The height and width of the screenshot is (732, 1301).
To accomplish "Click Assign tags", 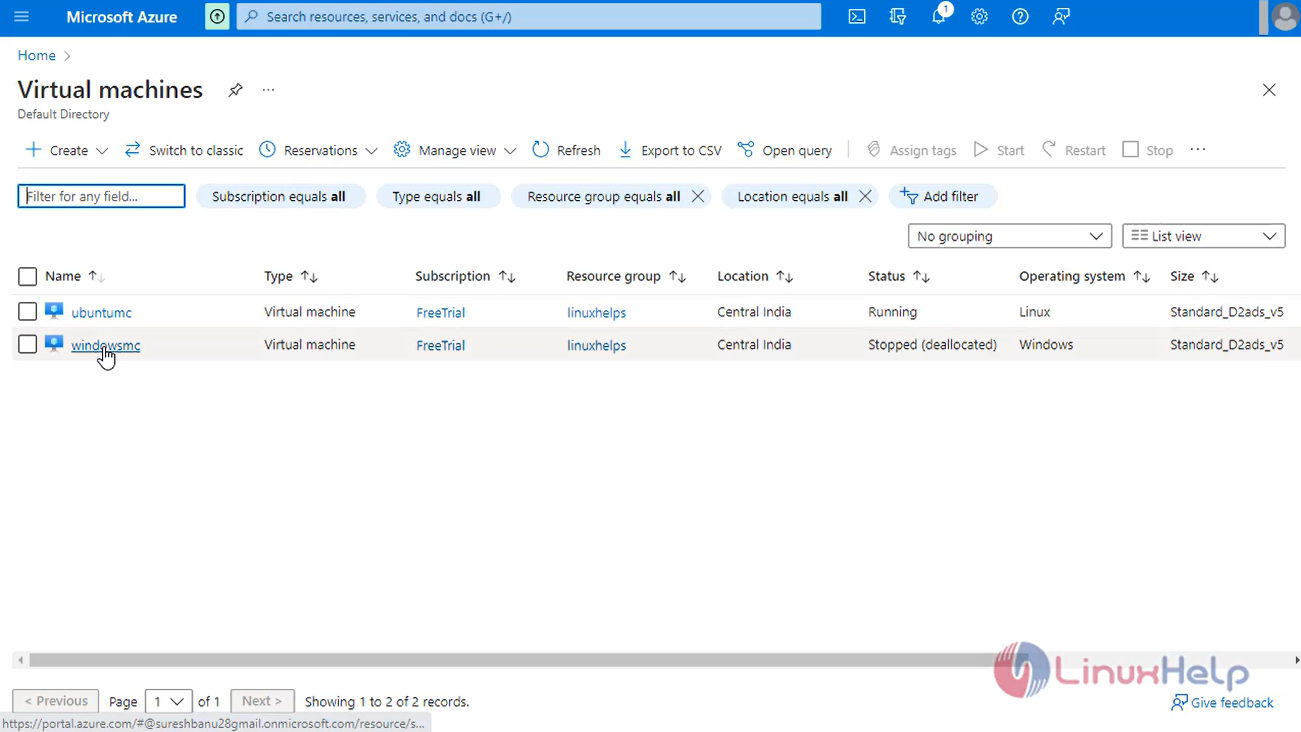I will [911, 150].
